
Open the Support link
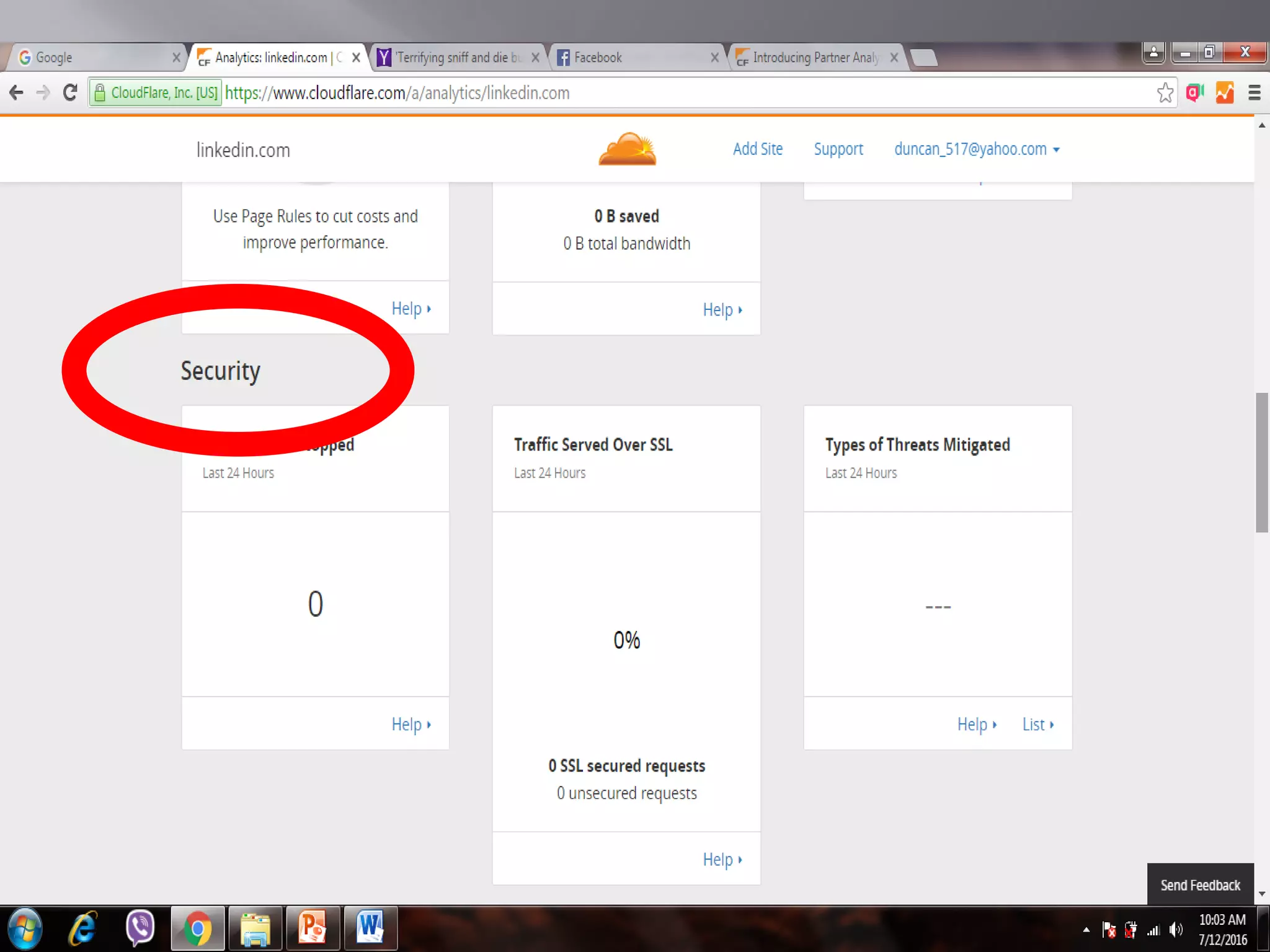[x=838, y=149]
